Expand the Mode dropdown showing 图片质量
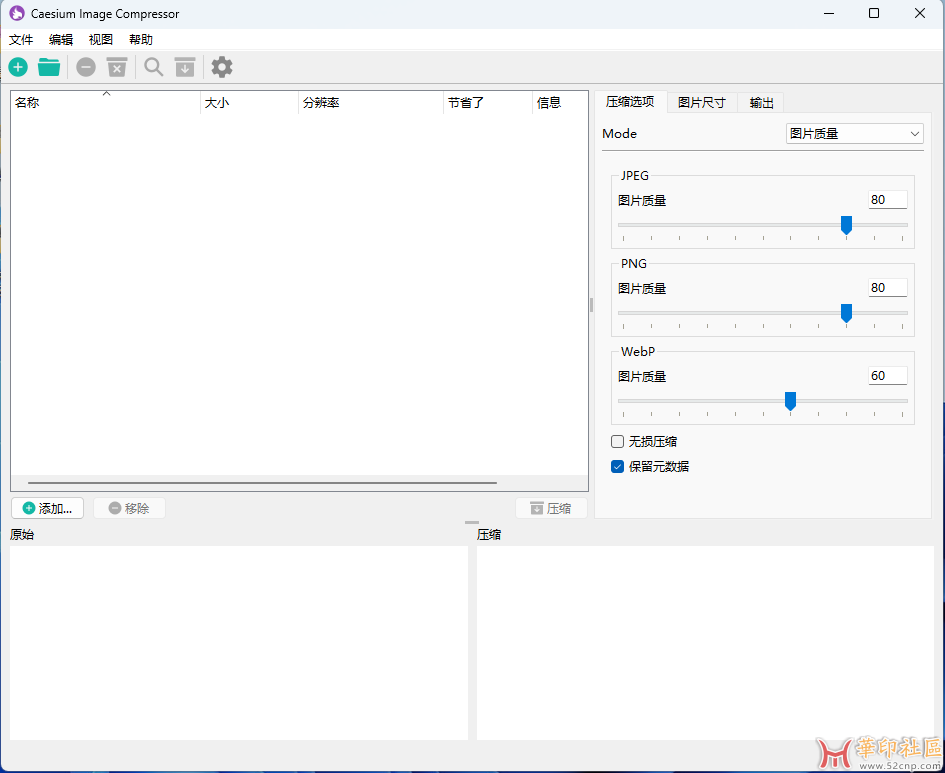Image resolution: width=945 pixels, height=773 pixels. coord(855,134)
